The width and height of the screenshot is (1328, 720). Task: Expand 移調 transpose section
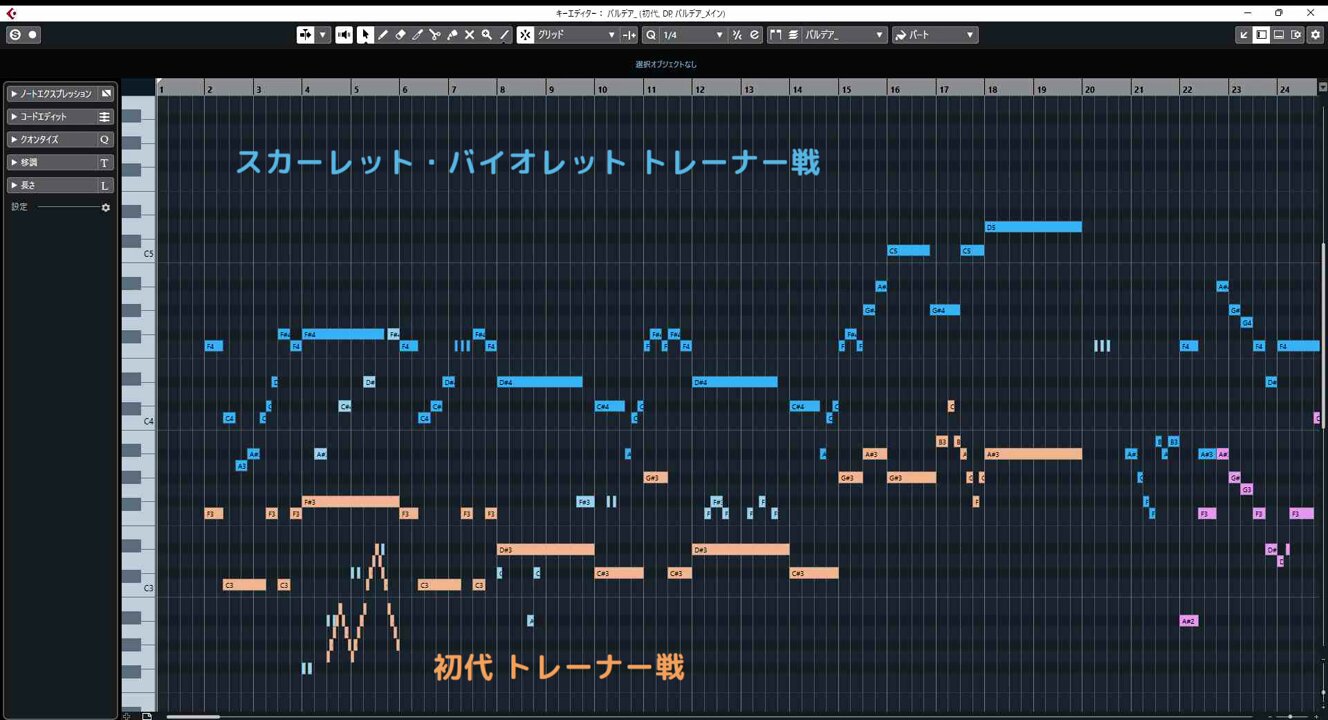(x=52, y=162)
